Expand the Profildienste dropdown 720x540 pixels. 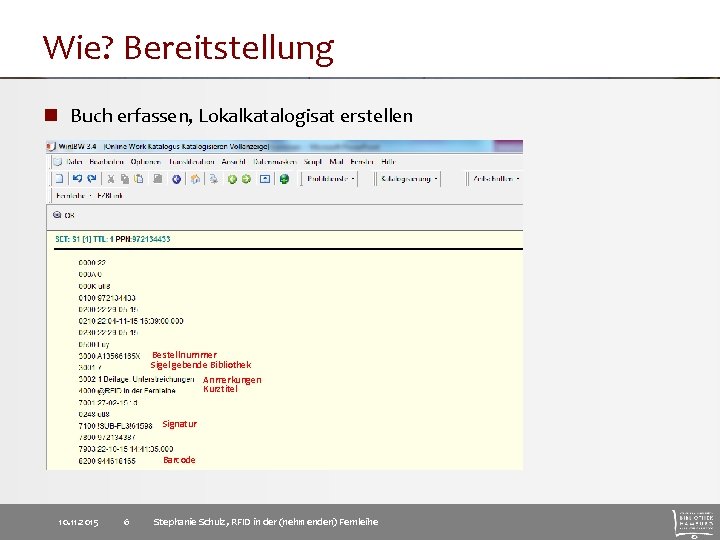coord(331,179)
